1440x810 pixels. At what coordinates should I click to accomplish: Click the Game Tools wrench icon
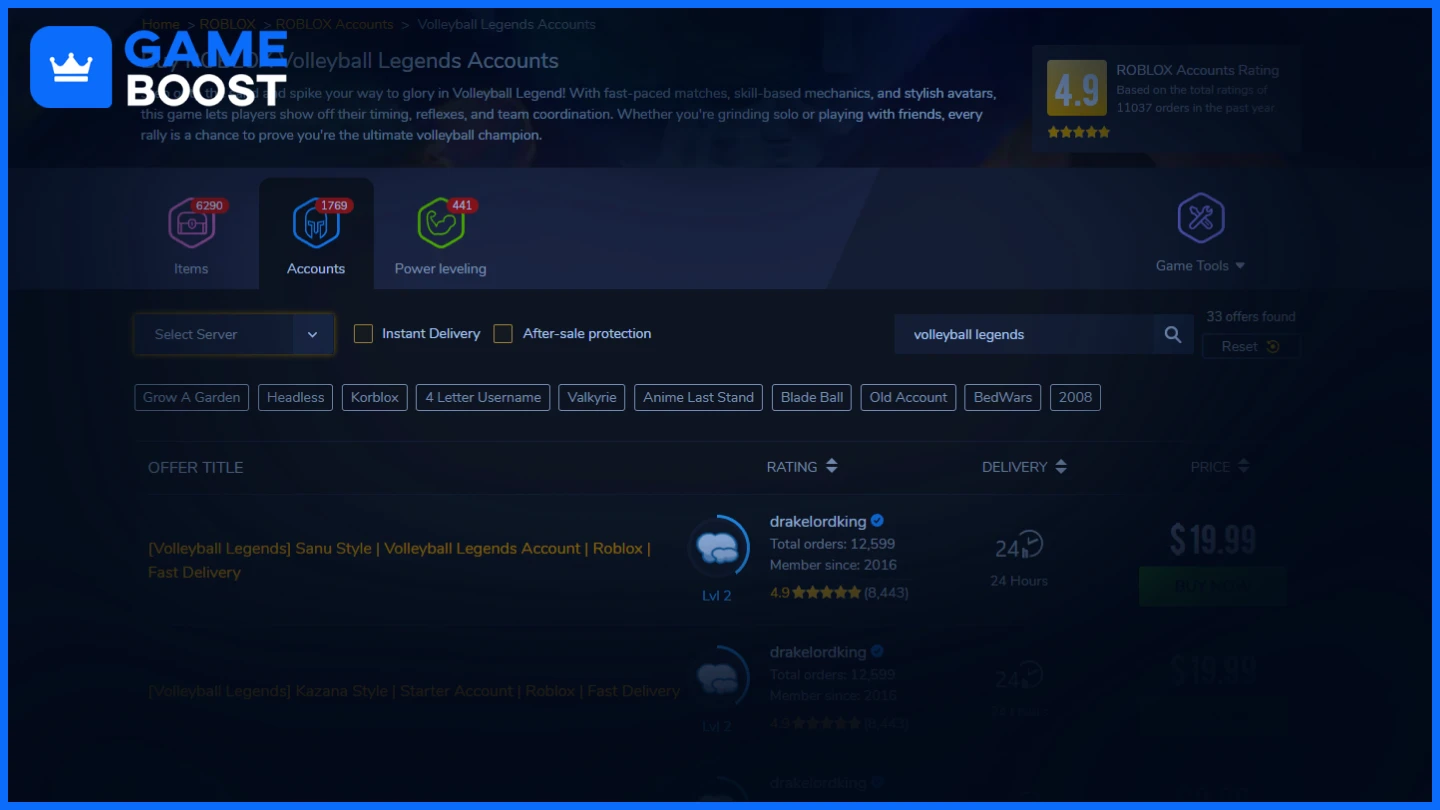1201,218
